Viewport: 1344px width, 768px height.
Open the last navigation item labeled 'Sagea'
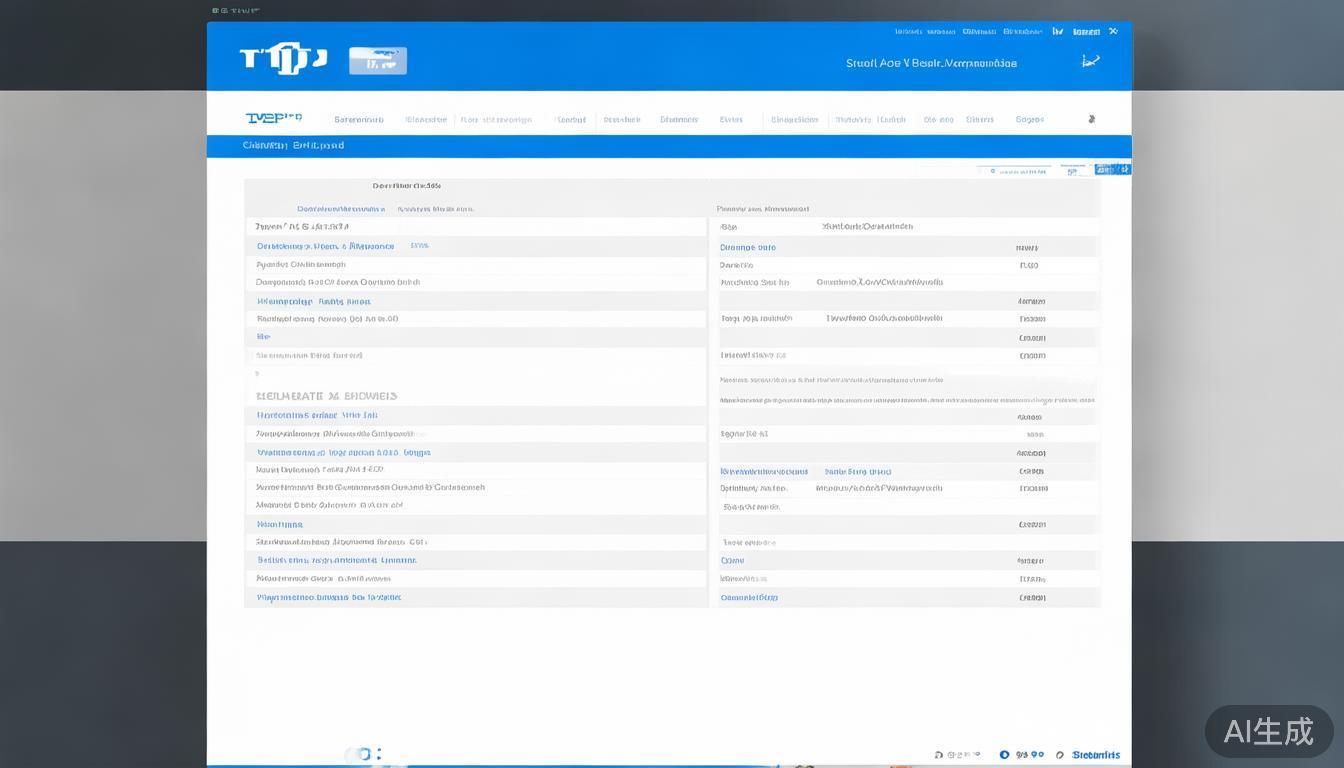[x=1029, y=119]
